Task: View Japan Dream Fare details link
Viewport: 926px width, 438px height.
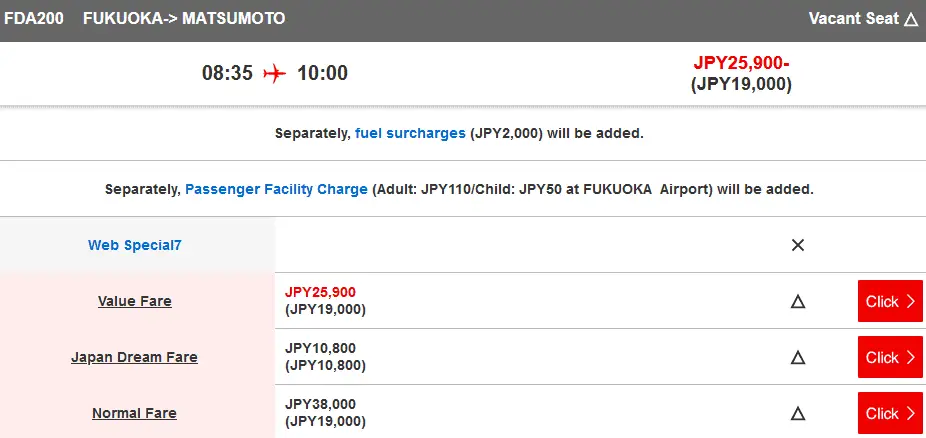Action: pos(135,357)
